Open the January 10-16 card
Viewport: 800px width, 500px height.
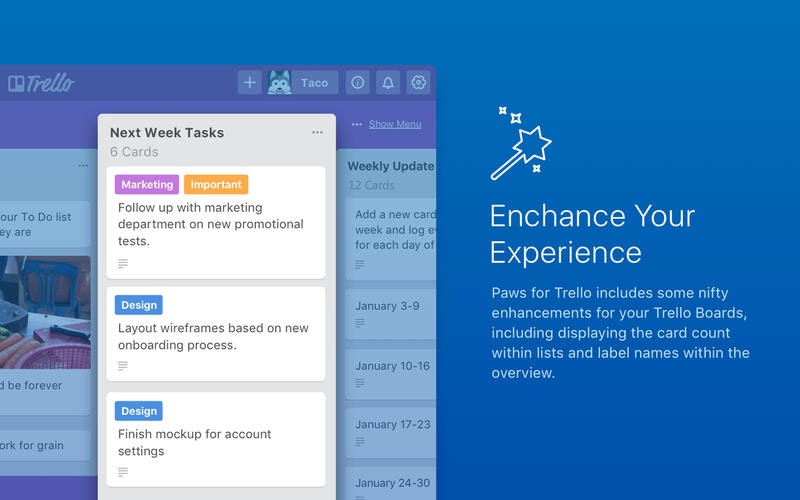point(391,374)
